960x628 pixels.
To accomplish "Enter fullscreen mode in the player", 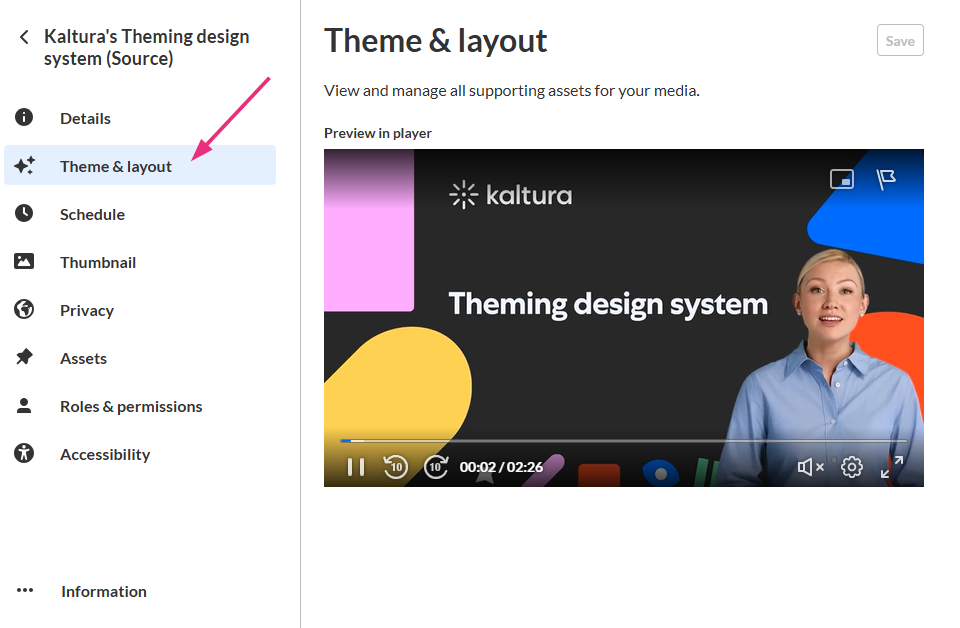I will coord(892,467).
